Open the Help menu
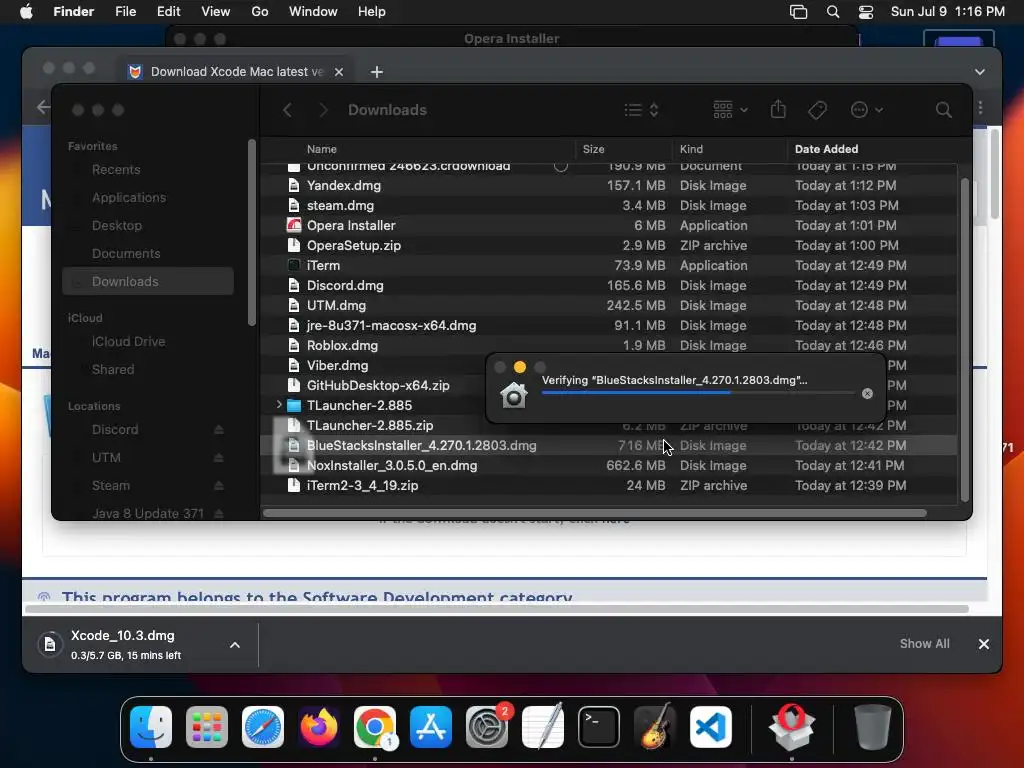Image resolution: width=1024 pixels, height=768 pixels. (x=372, y=12)
